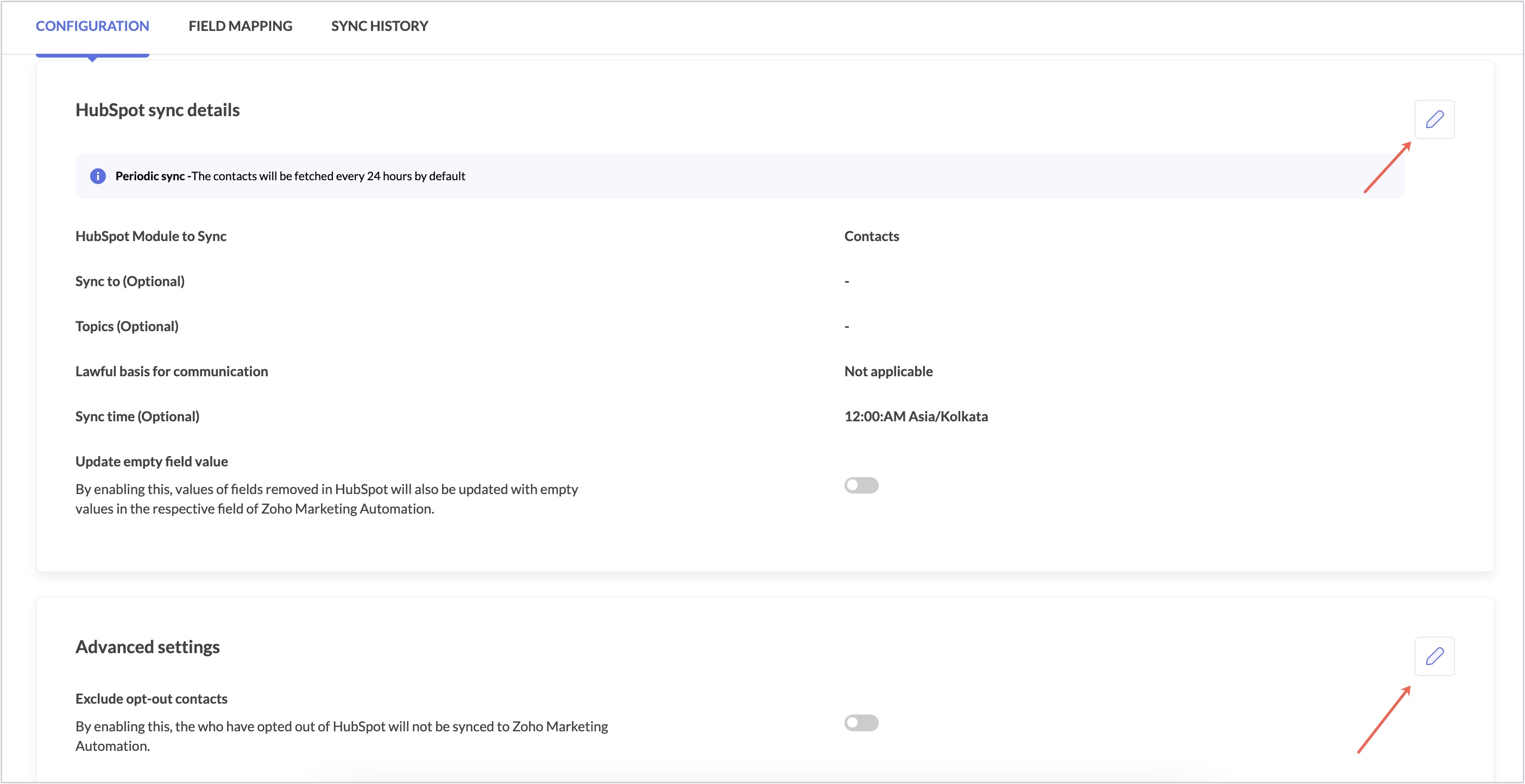Click the 'Not applicable' lawful basis value

pos(888,371)
